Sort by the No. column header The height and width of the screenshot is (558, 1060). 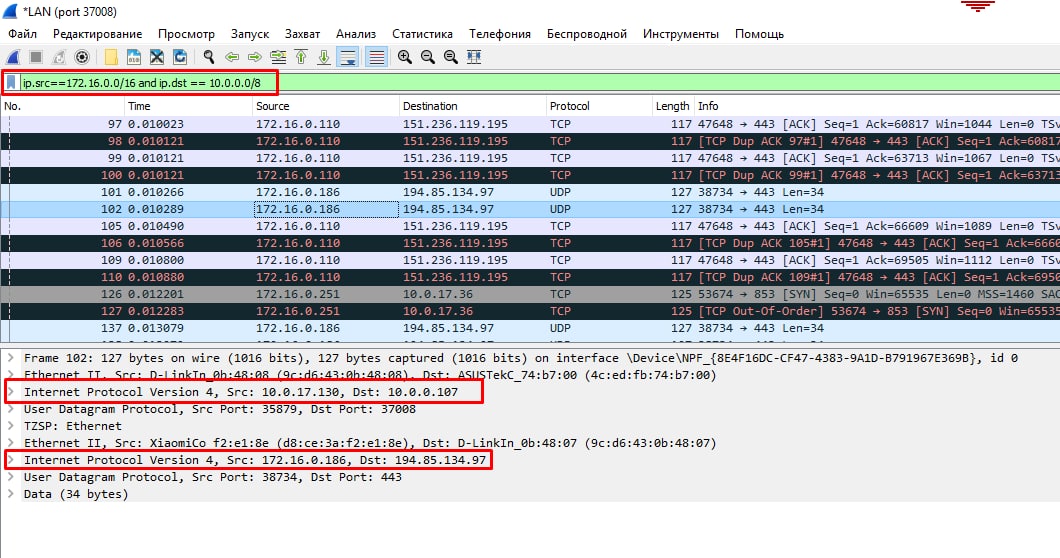point(62,106)
